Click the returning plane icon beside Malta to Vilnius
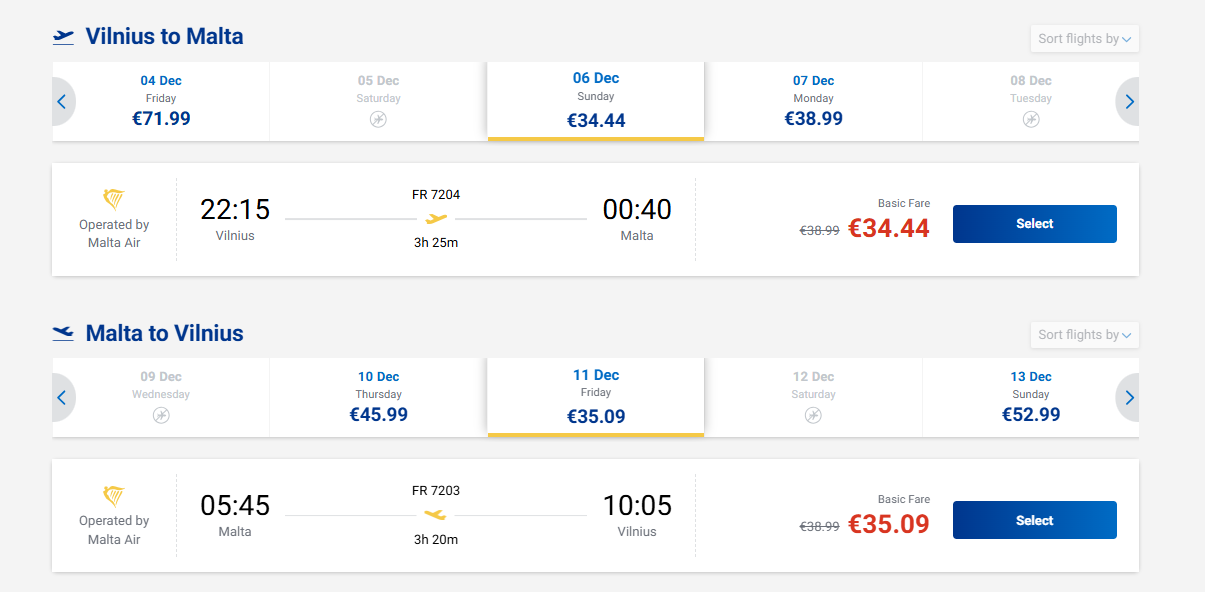The image size is (1205, 592). click(x=64, y=333)
